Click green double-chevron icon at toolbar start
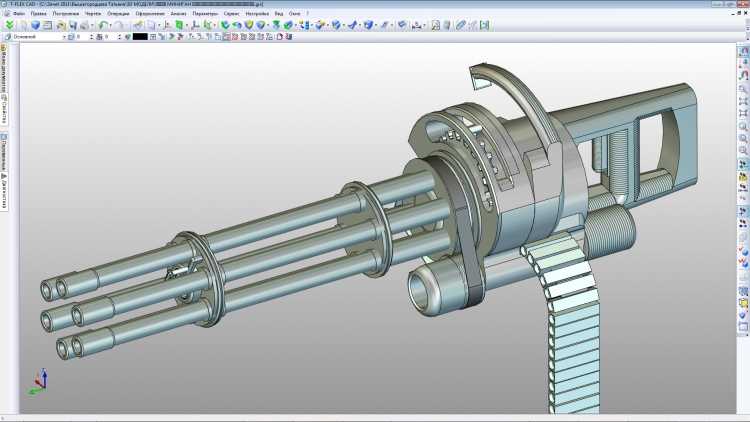750x422 pixels. click(x=9, y=25)
